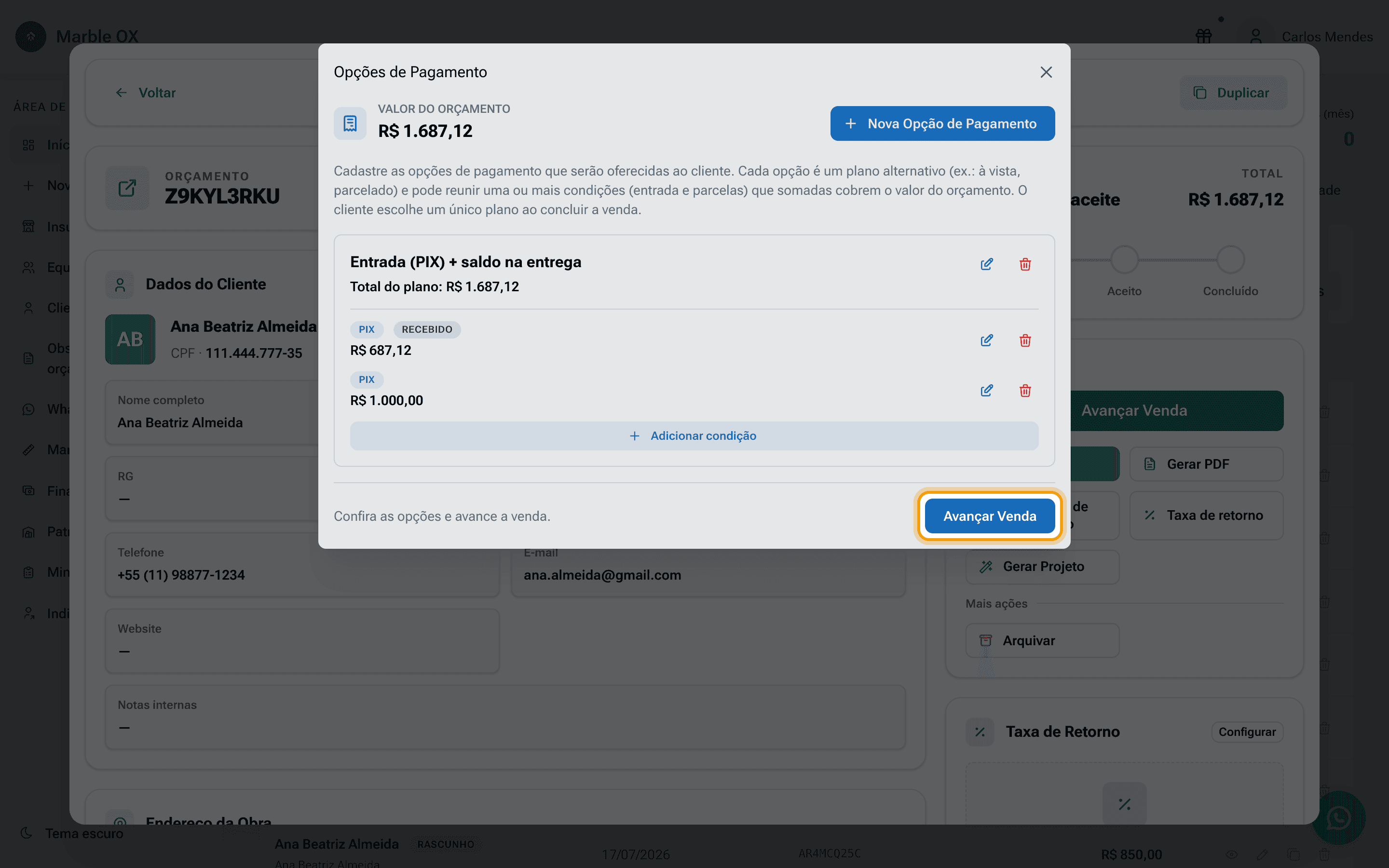Click the Marble OX logo

[x=31, y=37]
